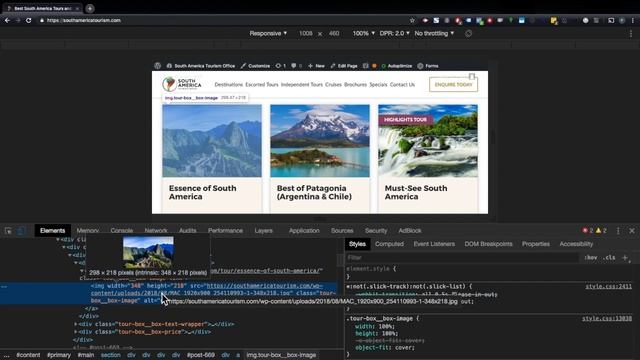Click Customize in the WordPress admin bar

[x=255, y=66]
